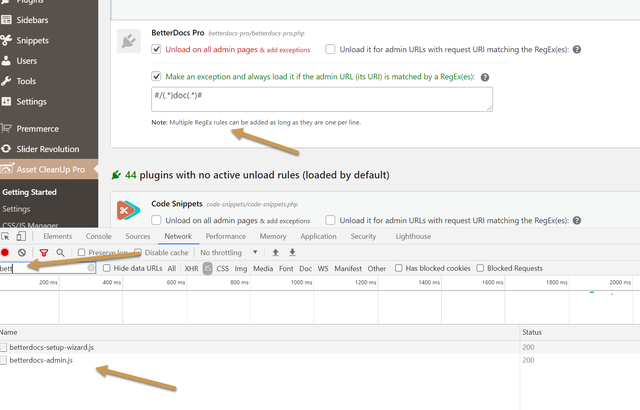Filter requests by WS
This screenshot has height=410, width=640.
click(323, 268)
